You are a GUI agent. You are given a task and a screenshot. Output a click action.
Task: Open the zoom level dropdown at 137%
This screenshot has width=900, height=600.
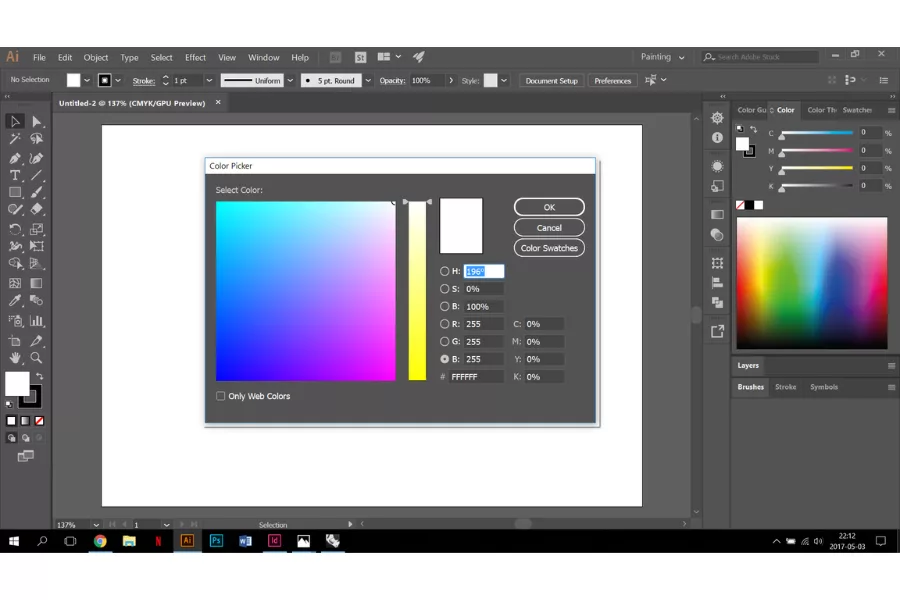point(96,525)
